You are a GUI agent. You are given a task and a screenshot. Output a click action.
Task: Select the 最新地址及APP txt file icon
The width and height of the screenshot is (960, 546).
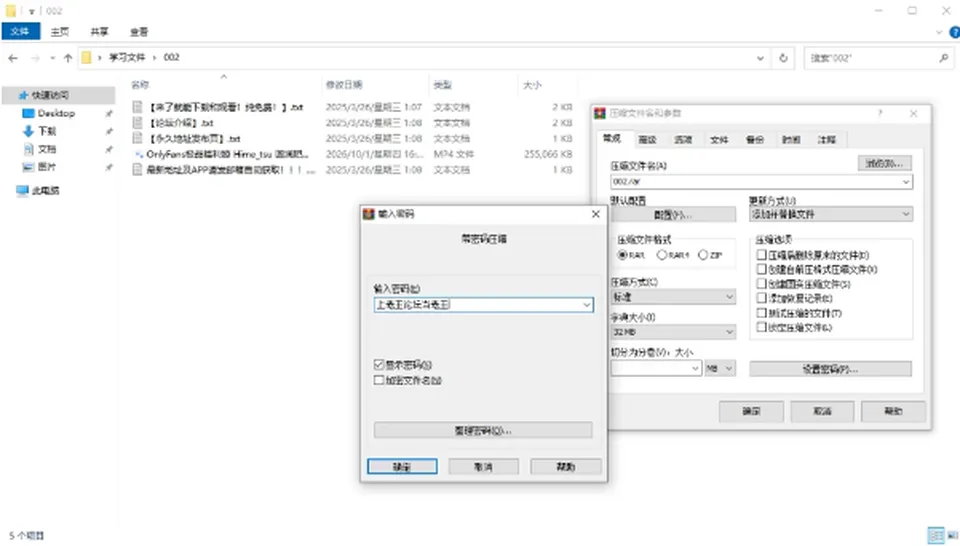click(138, 170)
